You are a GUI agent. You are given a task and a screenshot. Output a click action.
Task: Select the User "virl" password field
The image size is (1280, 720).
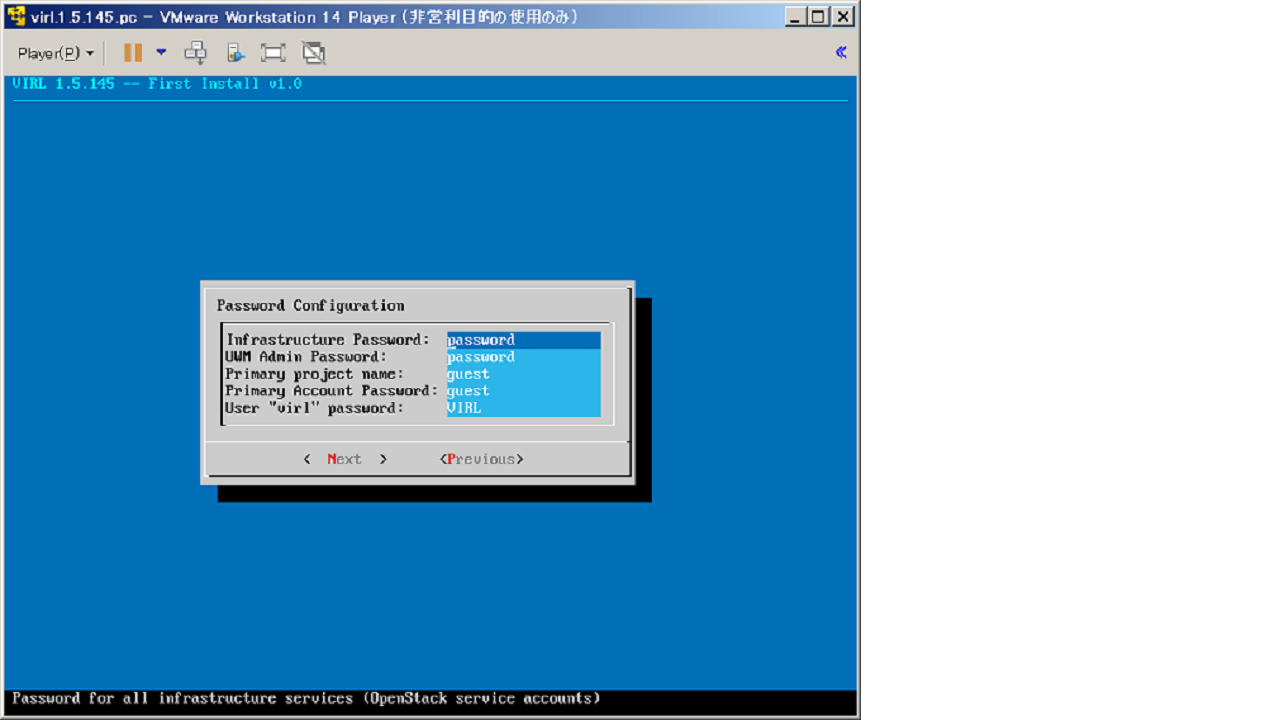coord(523,408)
